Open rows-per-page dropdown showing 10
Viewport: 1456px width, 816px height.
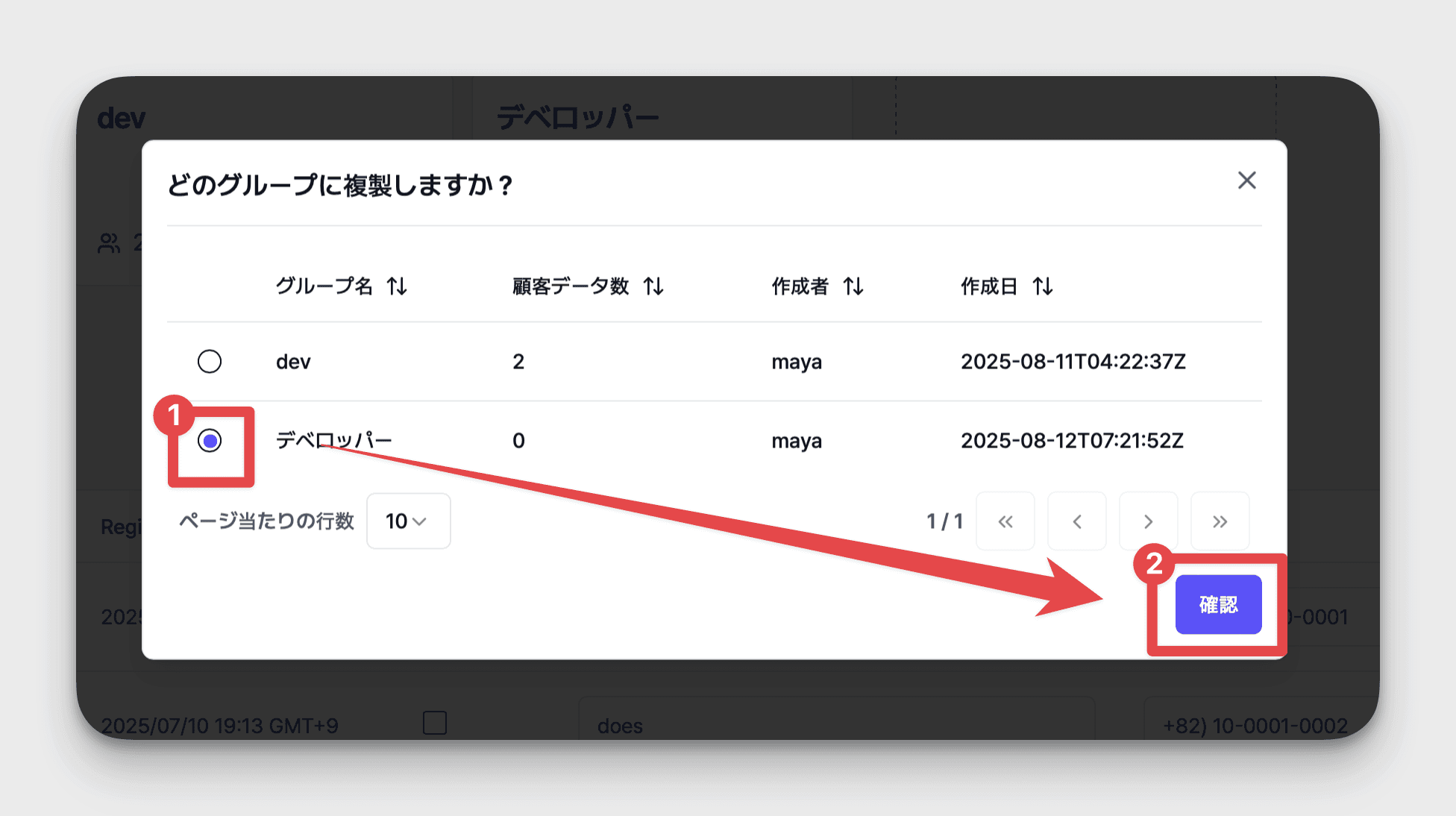[x=408, y=521]
